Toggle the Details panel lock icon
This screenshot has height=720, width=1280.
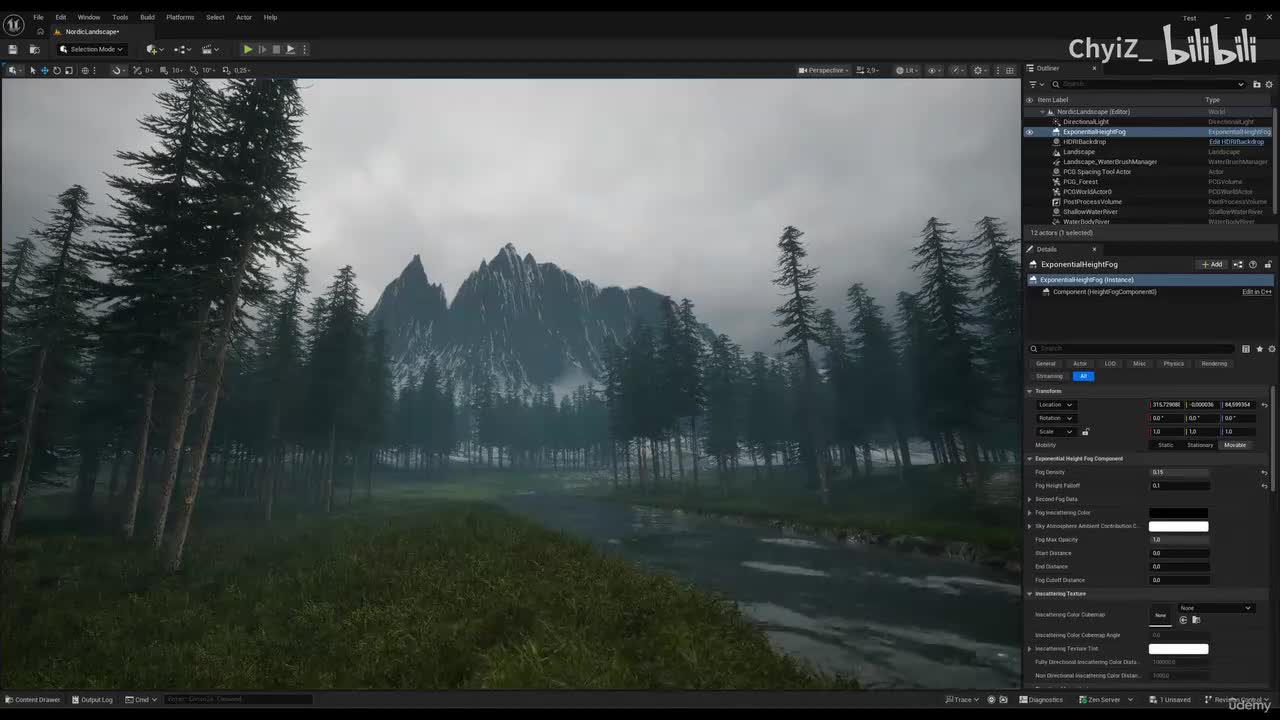point(1268,265)
